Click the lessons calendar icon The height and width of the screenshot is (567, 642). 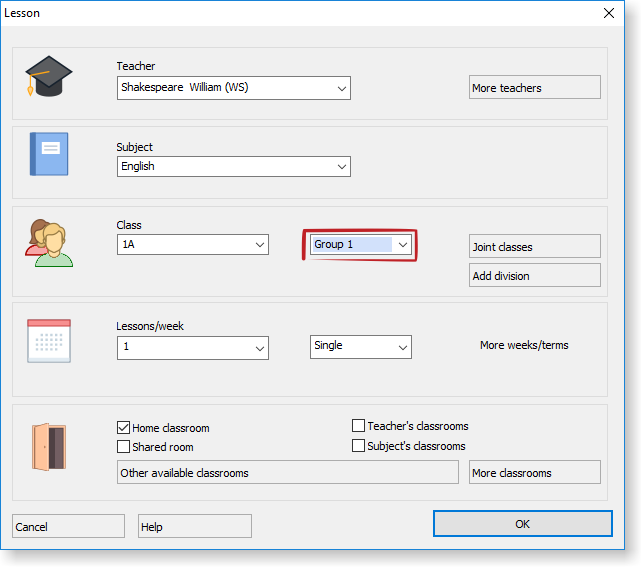pyautogui.click(x=48, y=340)
